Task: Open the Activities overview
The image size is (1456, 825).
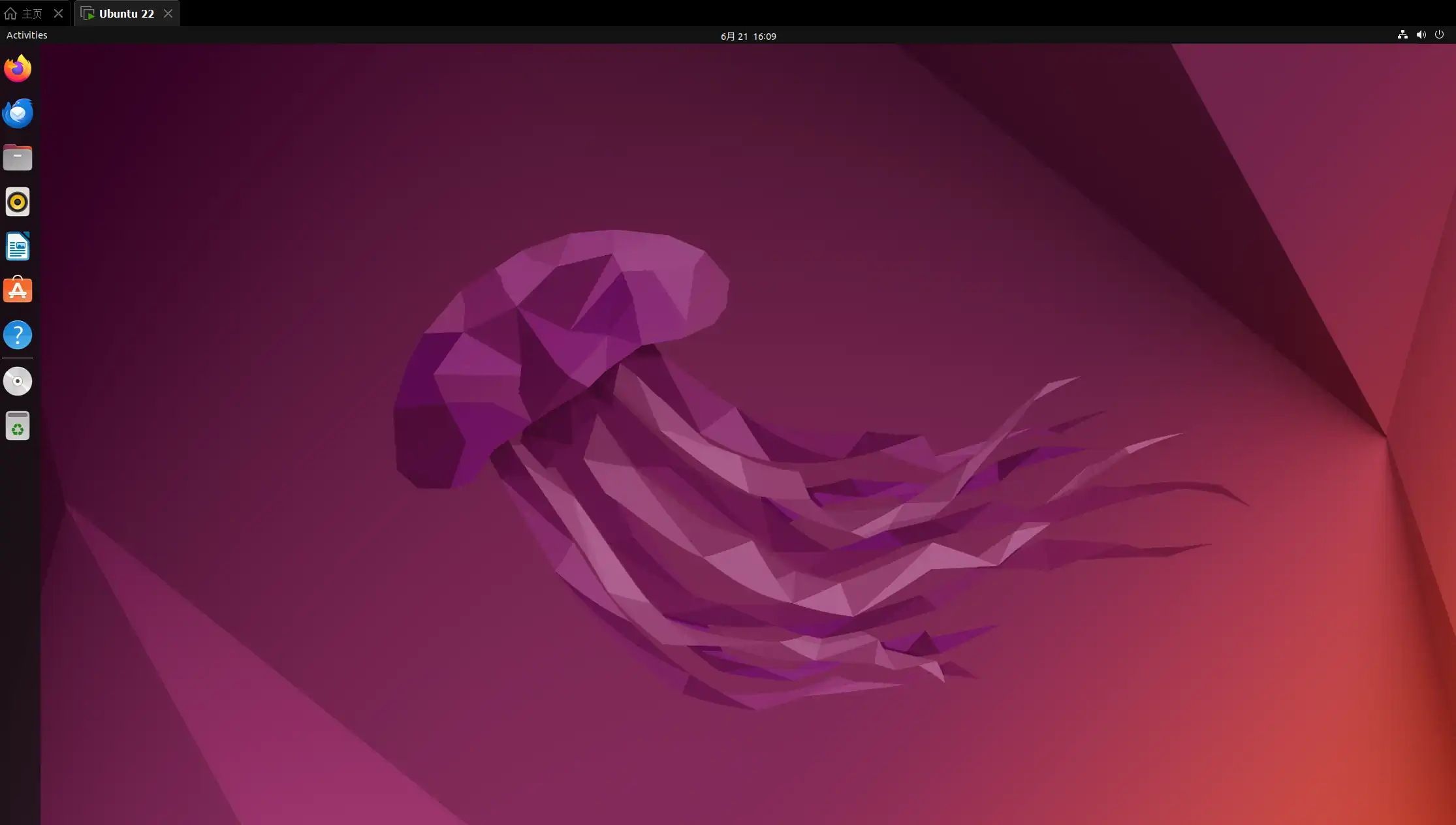Action: pyautogui.click(x=27, y=35)
